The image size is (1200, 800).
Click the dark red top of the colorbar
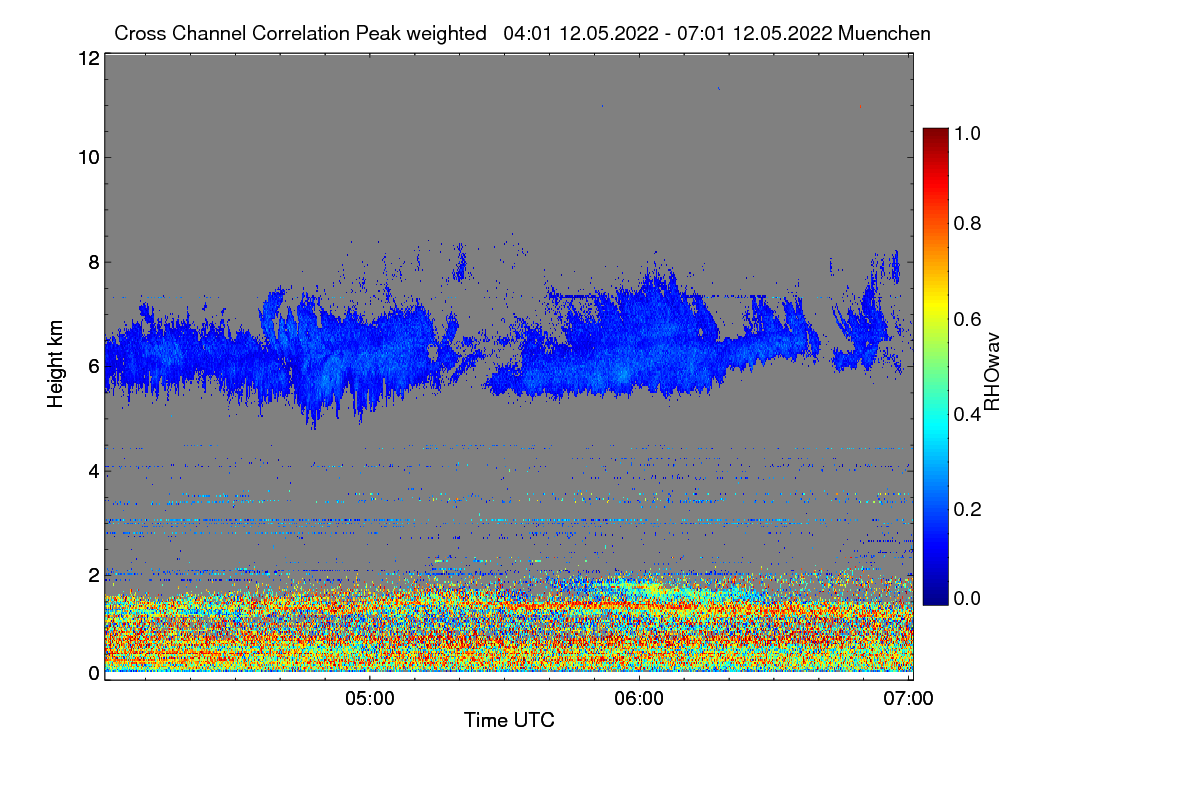pyautogui.click(x=935, y=135)
